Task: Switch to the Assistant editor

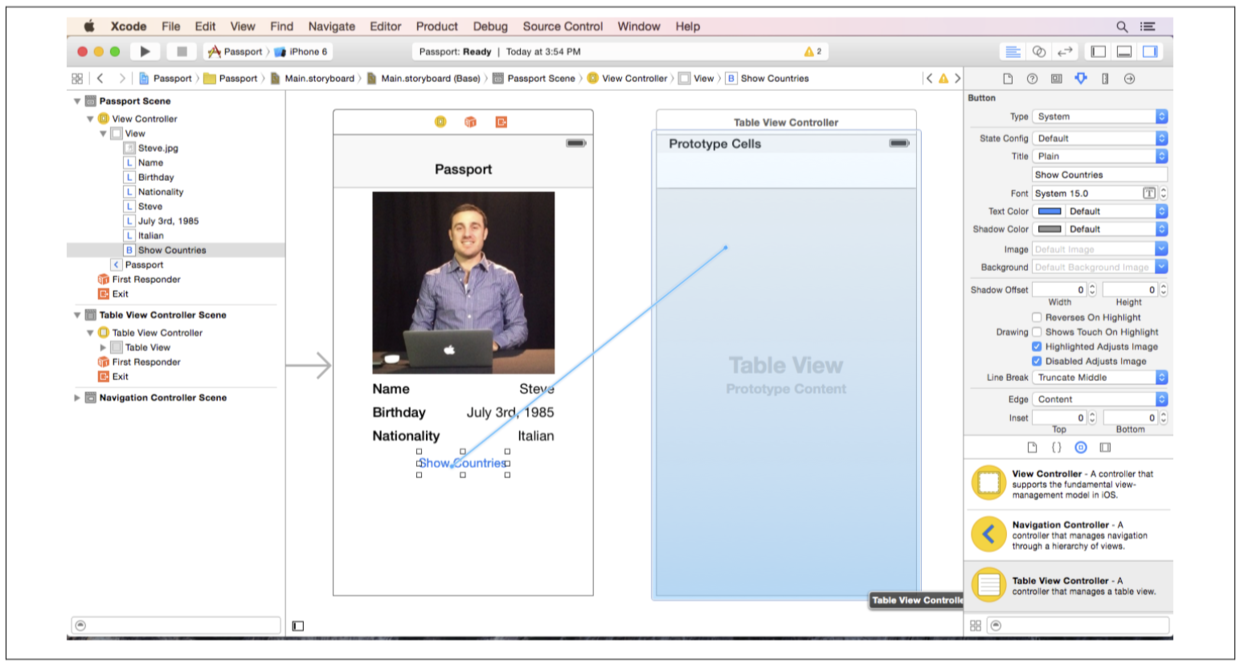Action: (x=1039, y=52)
